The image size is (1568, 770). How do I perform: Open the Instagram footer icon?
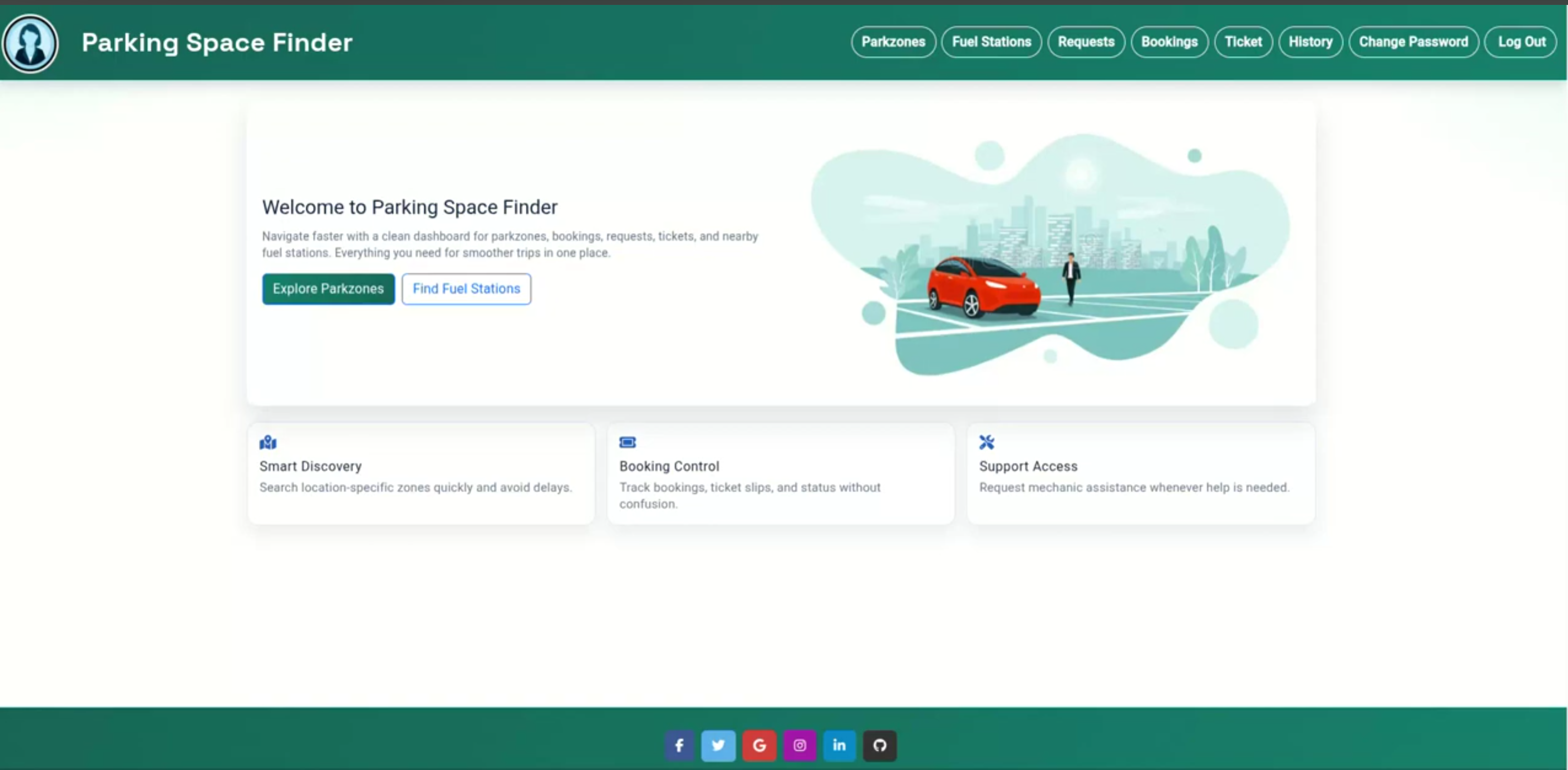coord(800,745)
